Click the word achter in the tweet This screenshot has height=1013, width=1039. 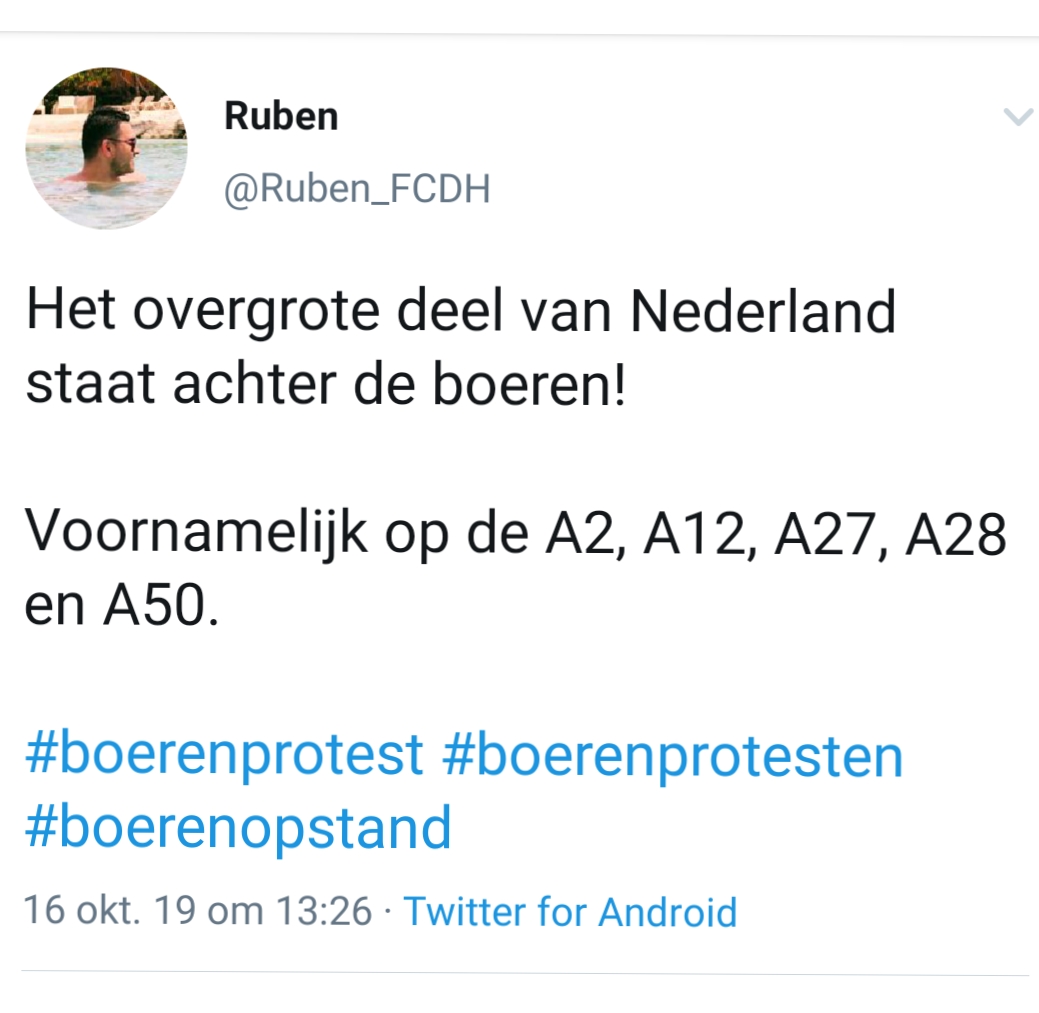click(254, 384)
